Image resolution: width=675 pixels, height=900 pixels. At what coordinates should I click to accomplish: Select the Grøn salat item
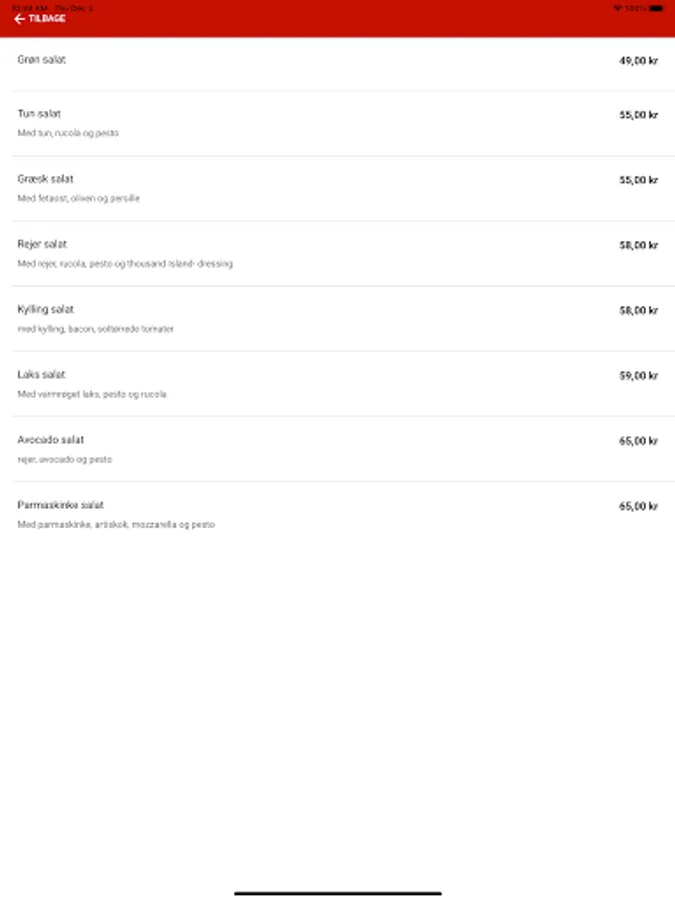coord(42,60)
